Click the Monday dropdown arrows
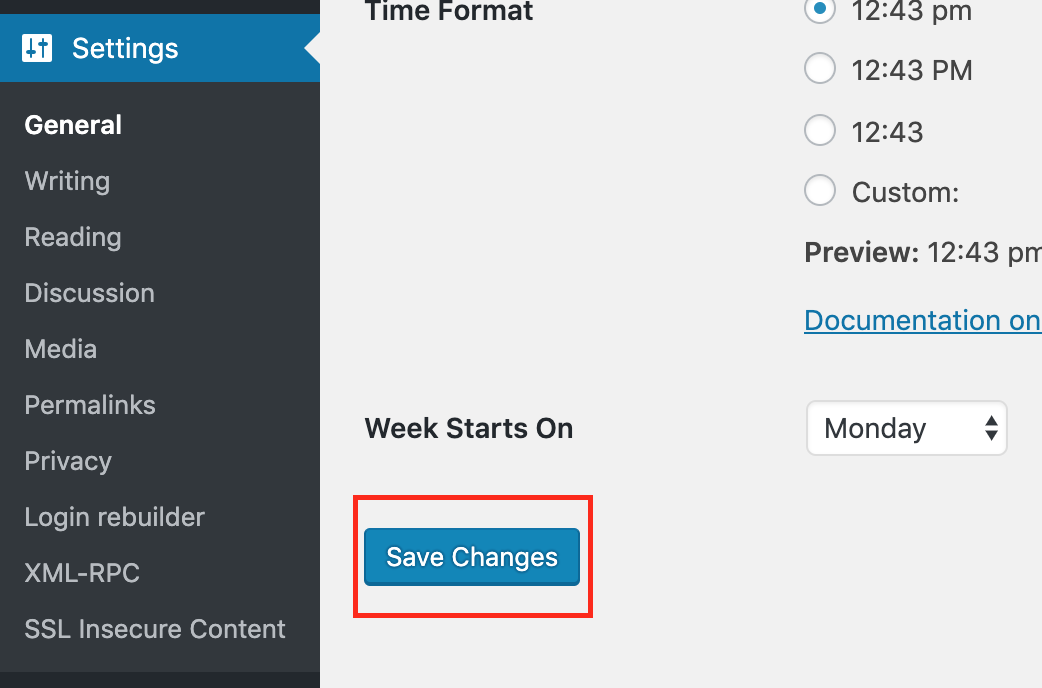This screenshot has height=688, width=1042. point(991,428)
